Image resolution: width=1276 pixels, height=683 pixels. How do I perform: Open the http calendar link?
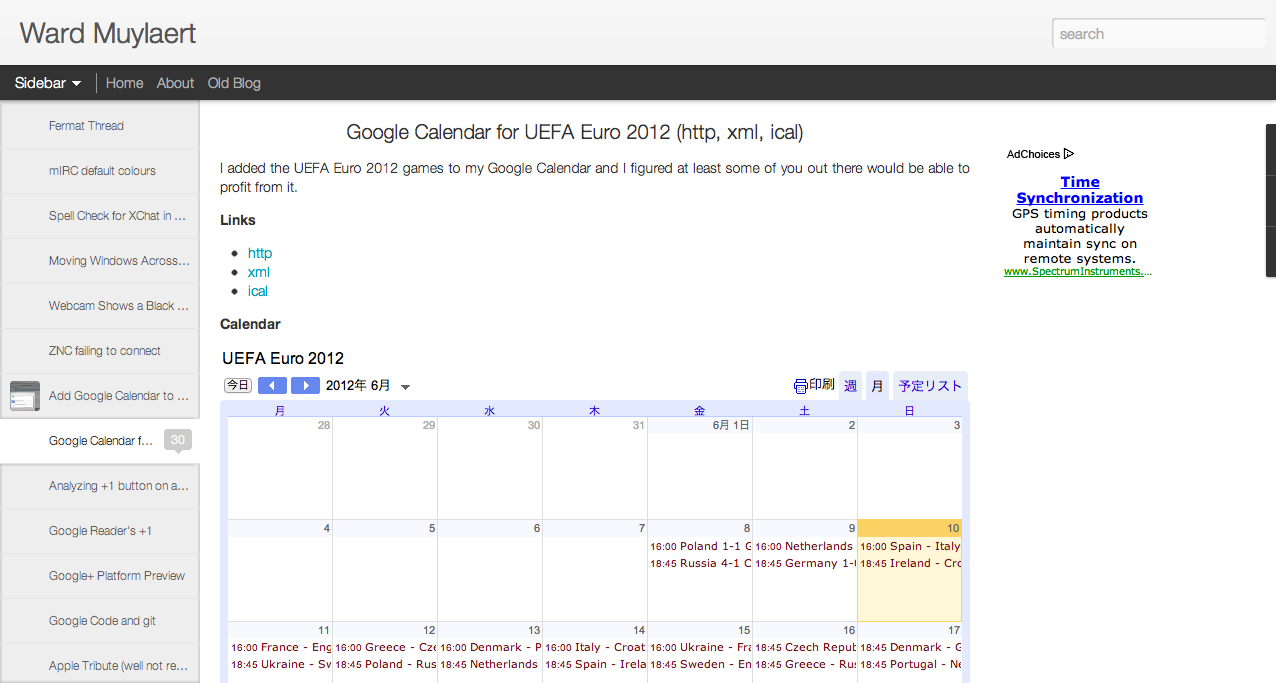tap(260, 253)
